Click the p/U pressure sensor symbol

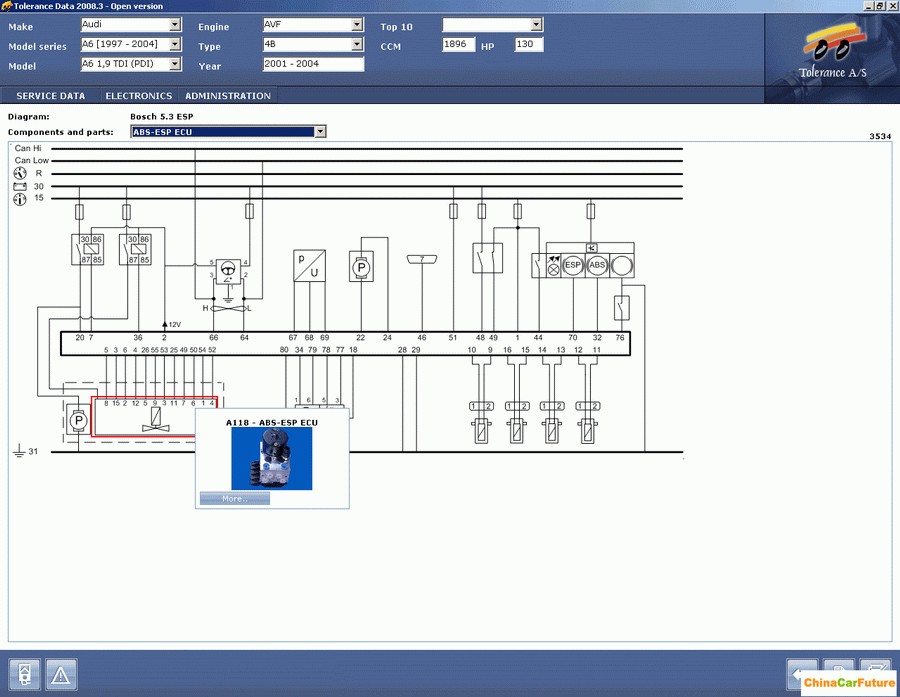point(308,265)
